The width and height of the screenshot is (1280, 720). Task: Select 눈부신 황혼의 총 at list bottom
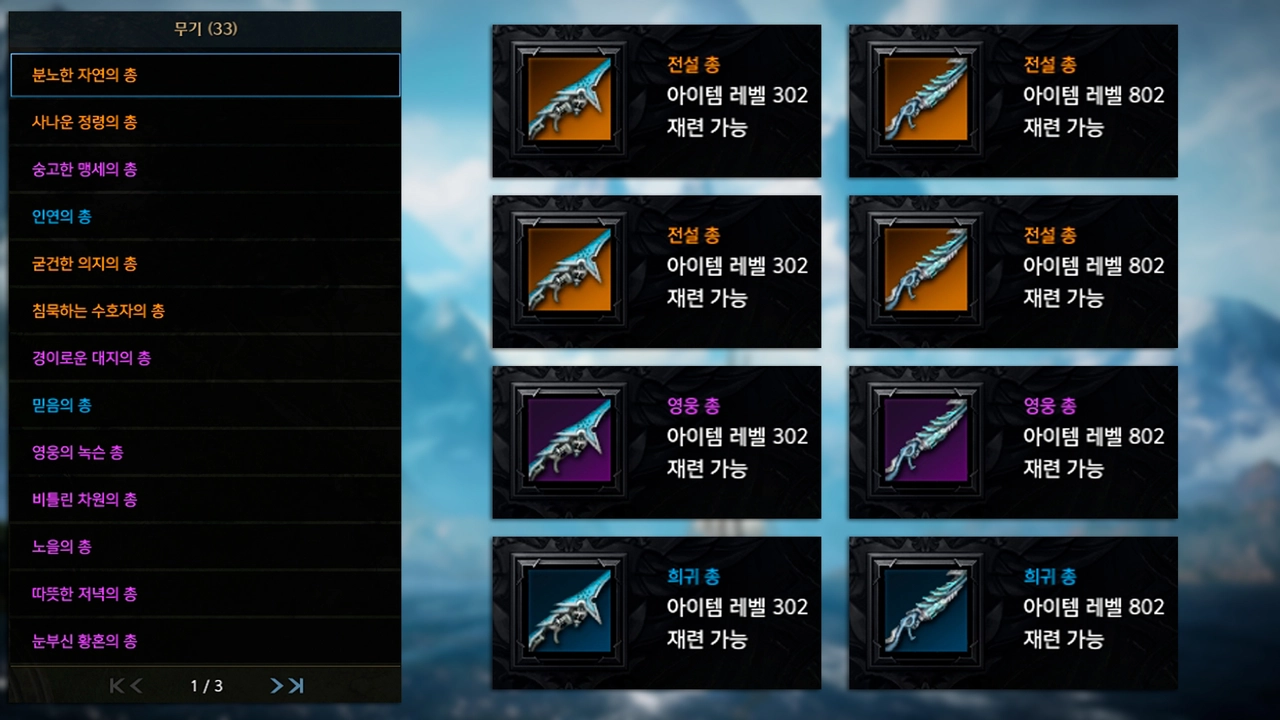(205, 641)
